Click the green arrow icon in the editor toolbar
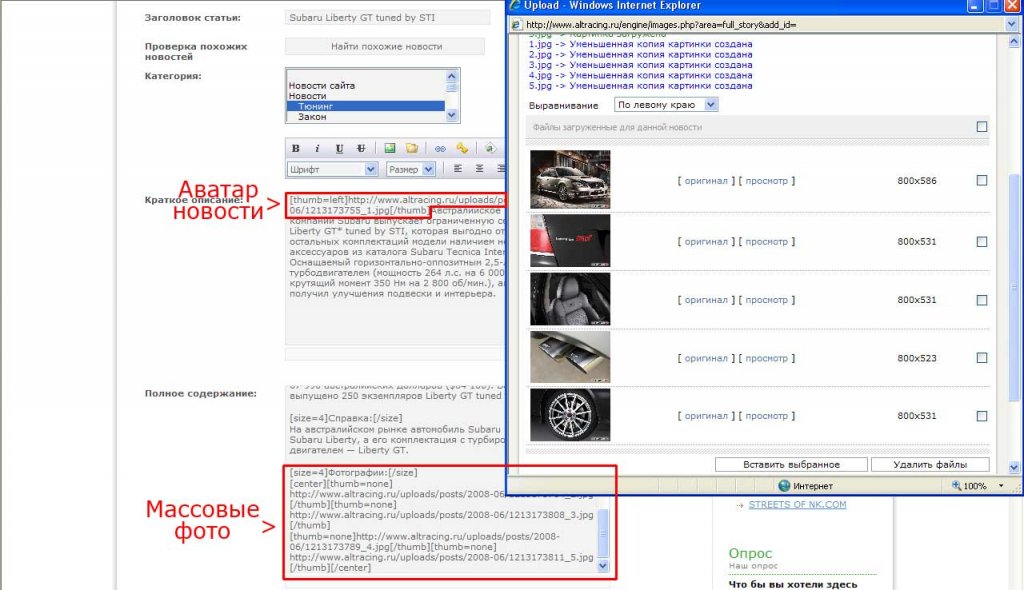This screenshot has width=1024, height=590. [x=490, y=148]
